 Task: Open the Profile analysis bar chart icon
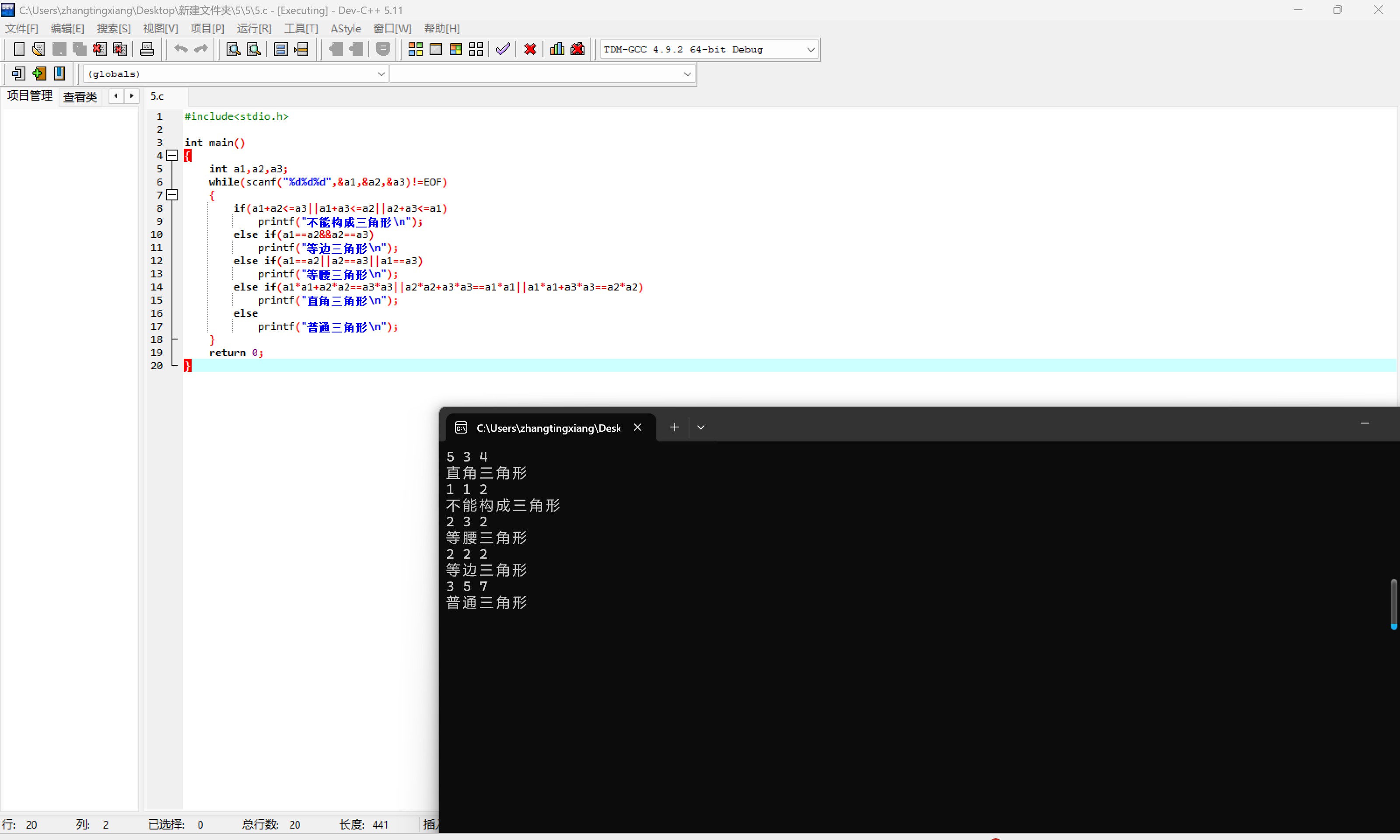pyautogui.click(x=557, y=49)
